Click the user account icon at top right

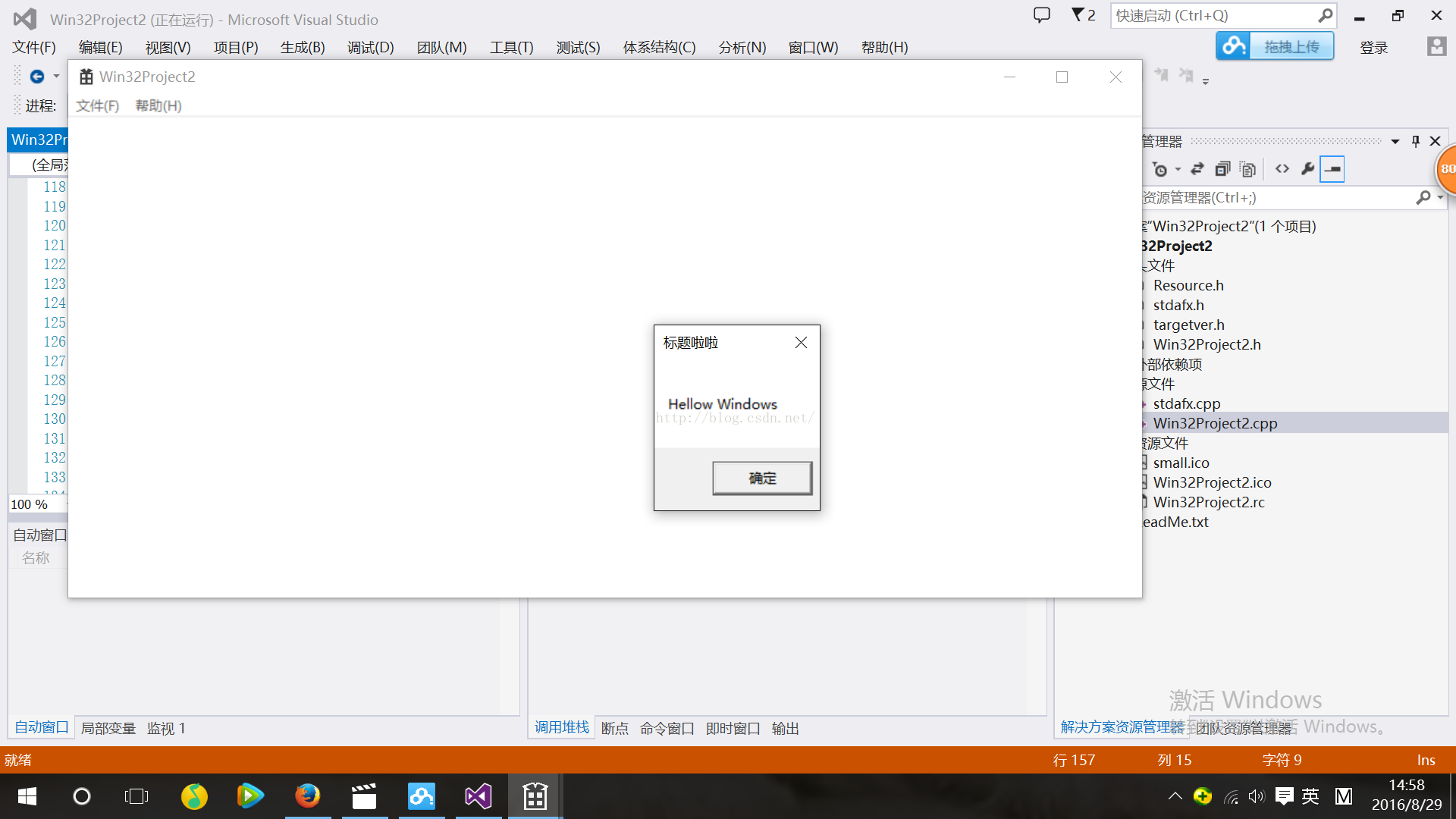1437,47
